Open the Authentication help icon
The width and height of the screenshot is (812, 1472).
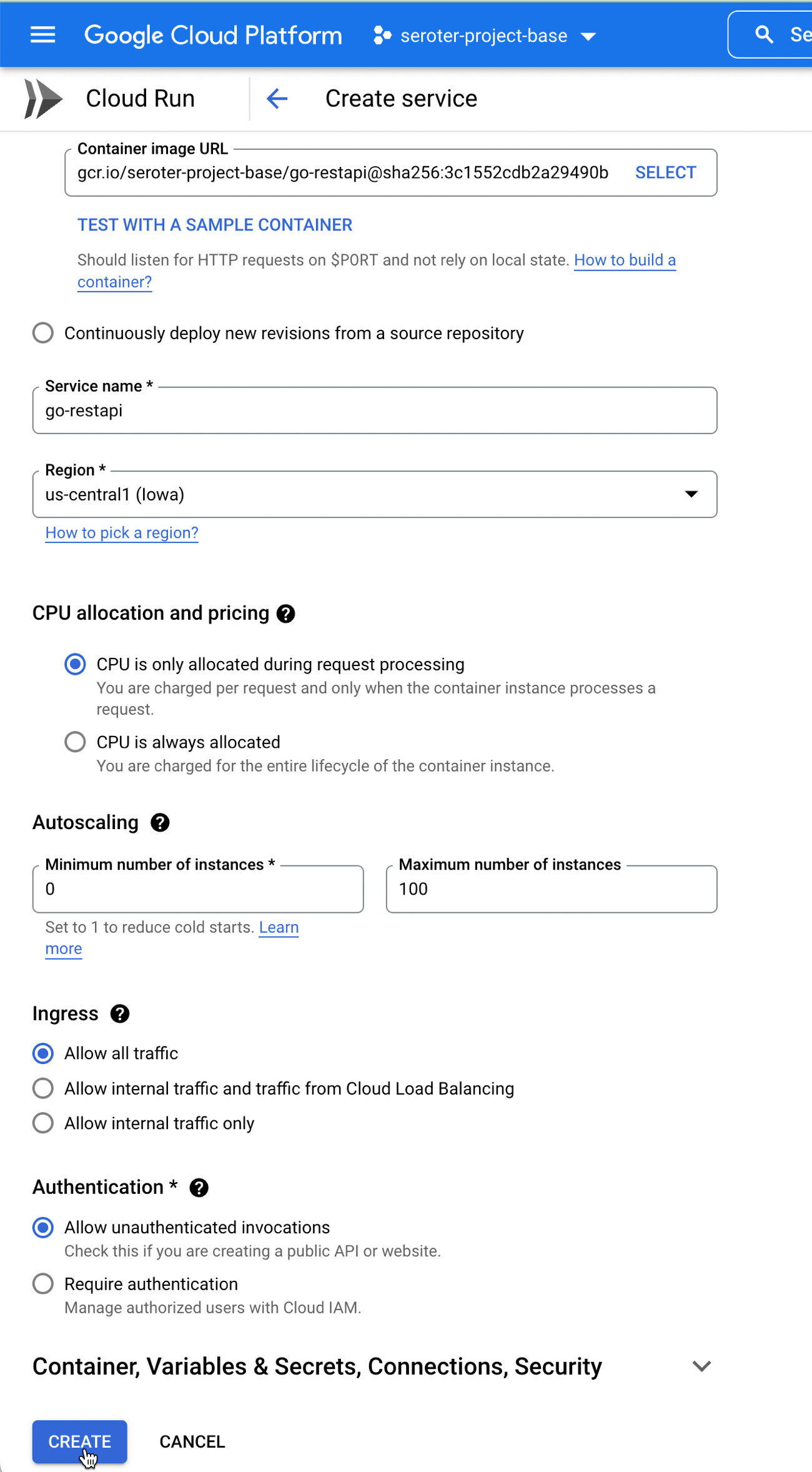coord(199,1187)
